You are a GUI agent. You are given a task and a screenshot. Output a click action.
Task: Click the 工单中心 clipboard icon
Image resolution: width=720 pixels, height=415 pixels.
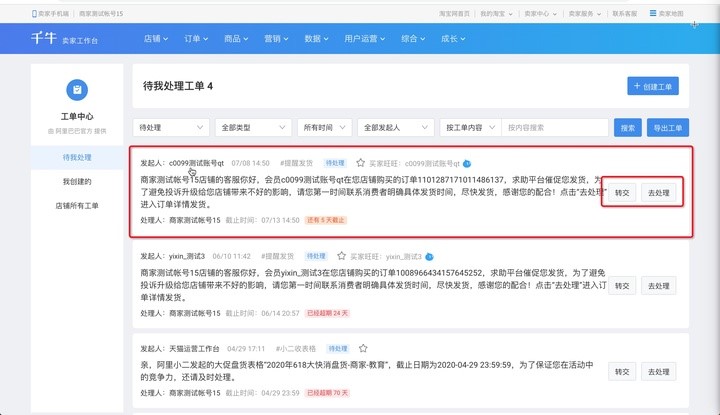[77, 90]
